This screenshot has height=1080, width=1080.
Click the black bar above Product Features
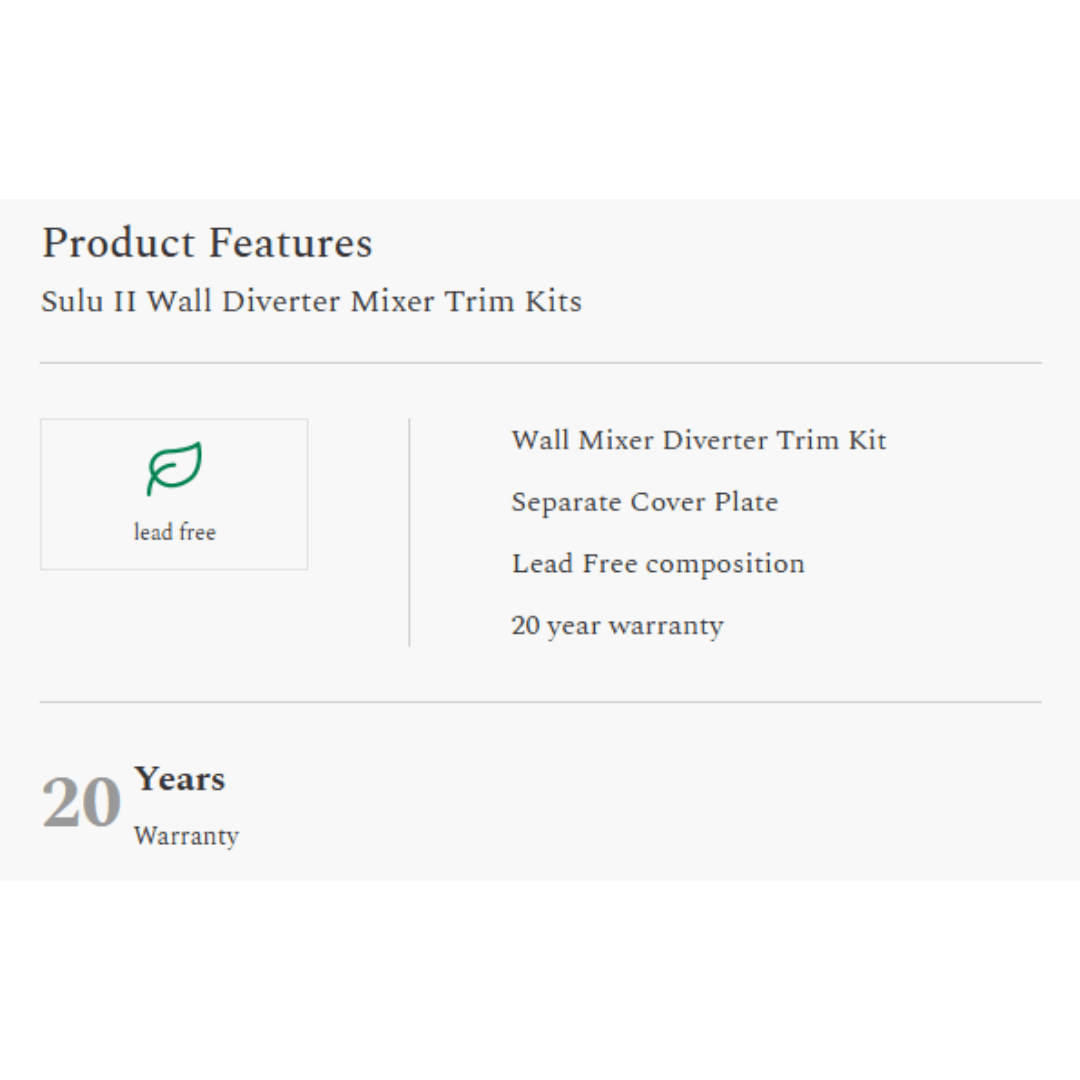click(540, 98)
